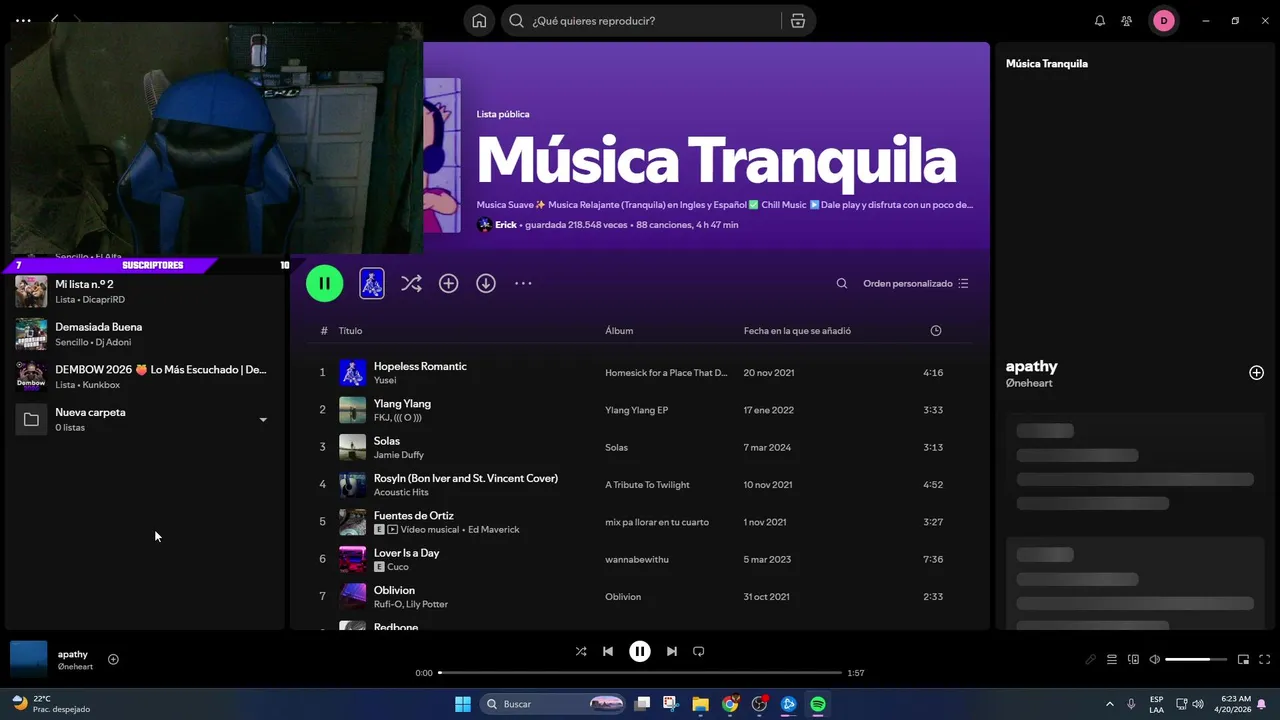Open Ed Maverick artist link

click(x=494, y=530)
